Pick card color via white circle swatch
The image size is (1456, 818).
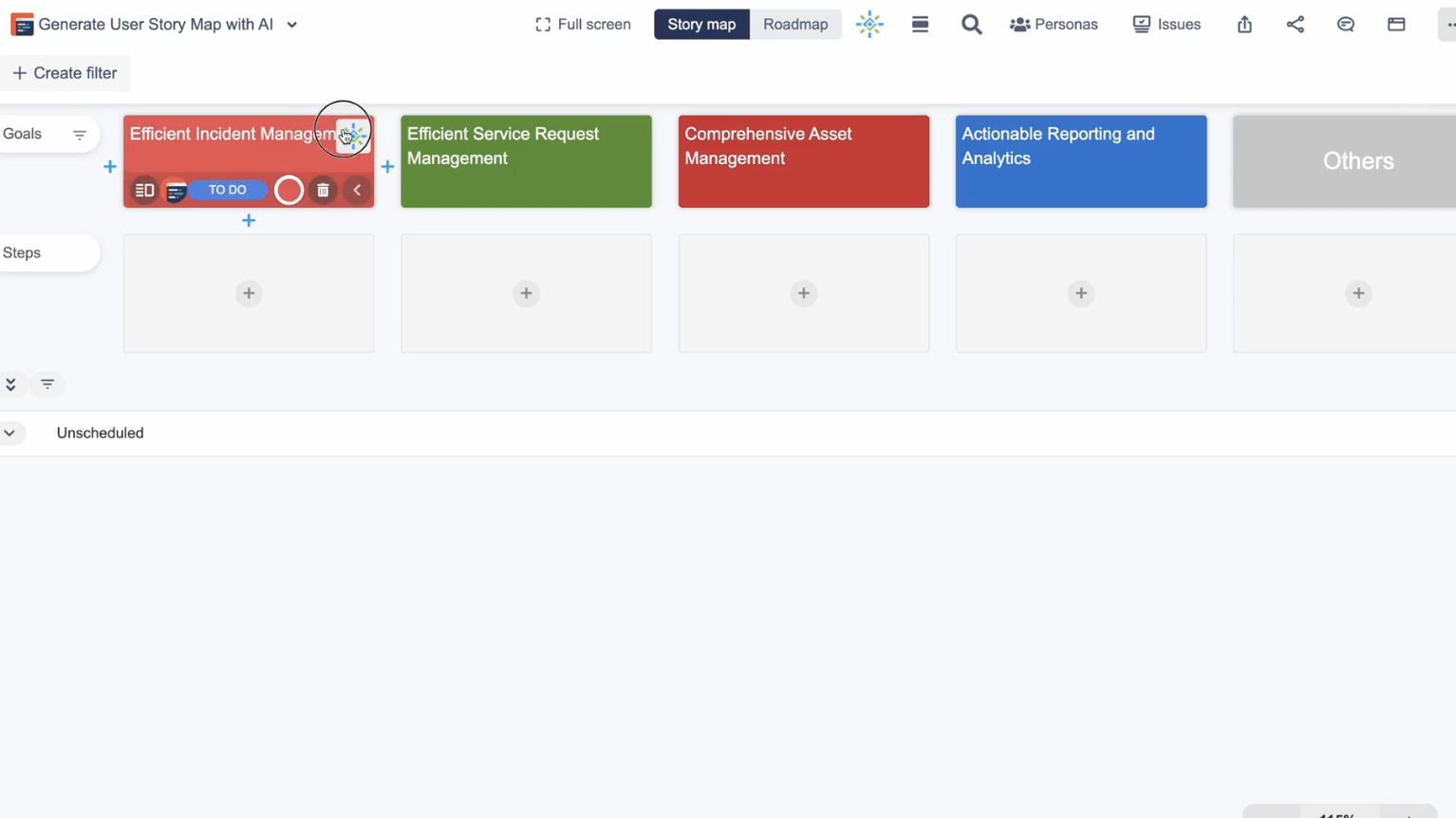coord(289,191)
